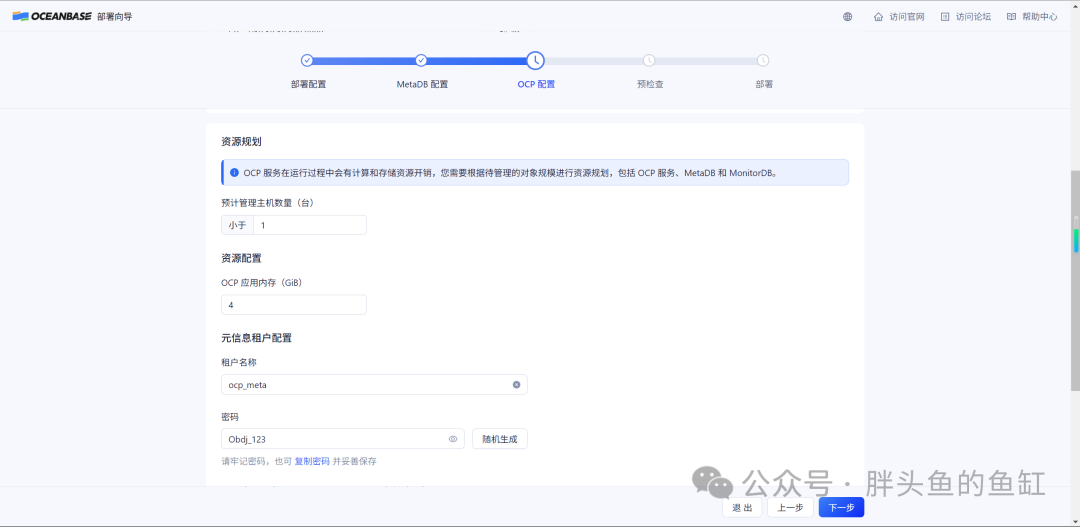The height and width of the screenshot is (527, 1080).
Task: Click the 部署向导 title text
Action: pos(115,17)
